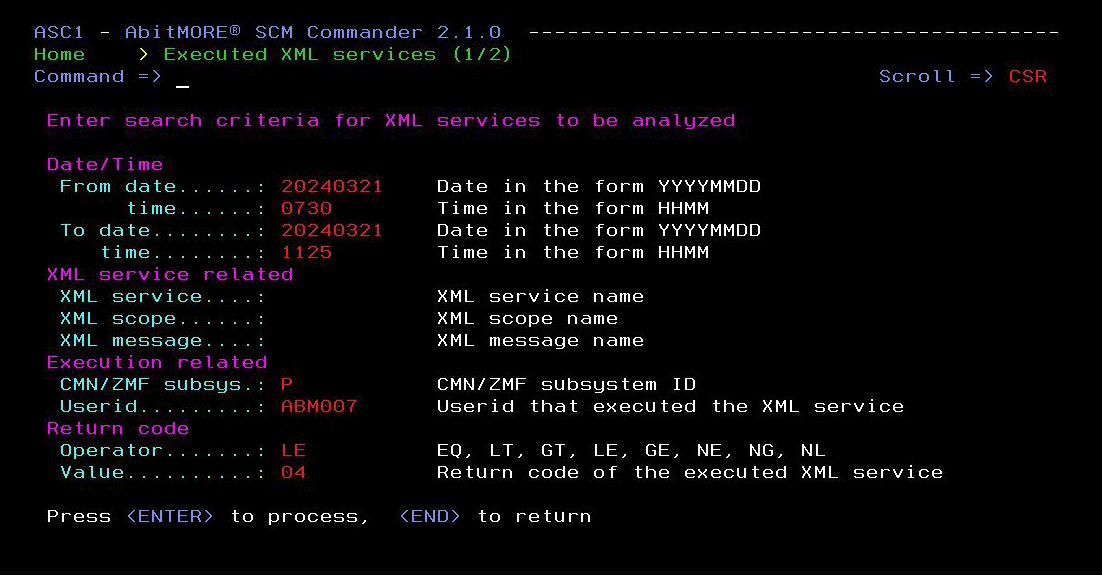Click the 'Time in the form HHMM' text beside 0730
The width and height of the screenshot is (1102, 575).
(573, 209)
